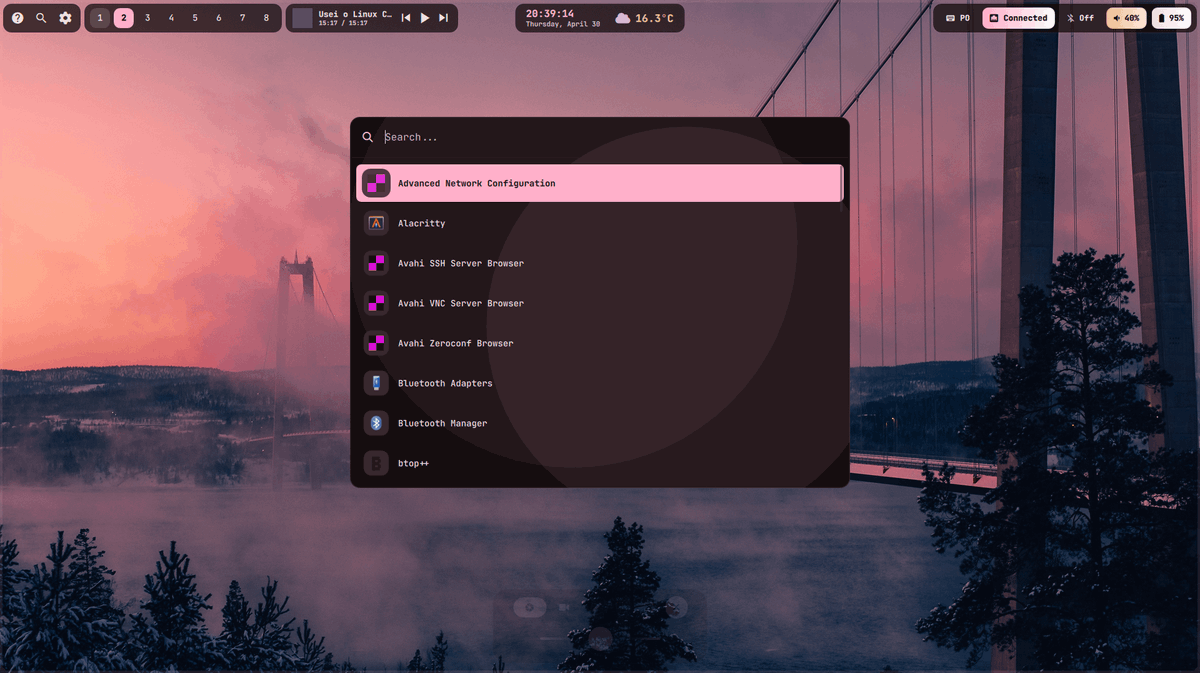
Task: Open the weather widget showing 16.3°C
Action: 645,18
